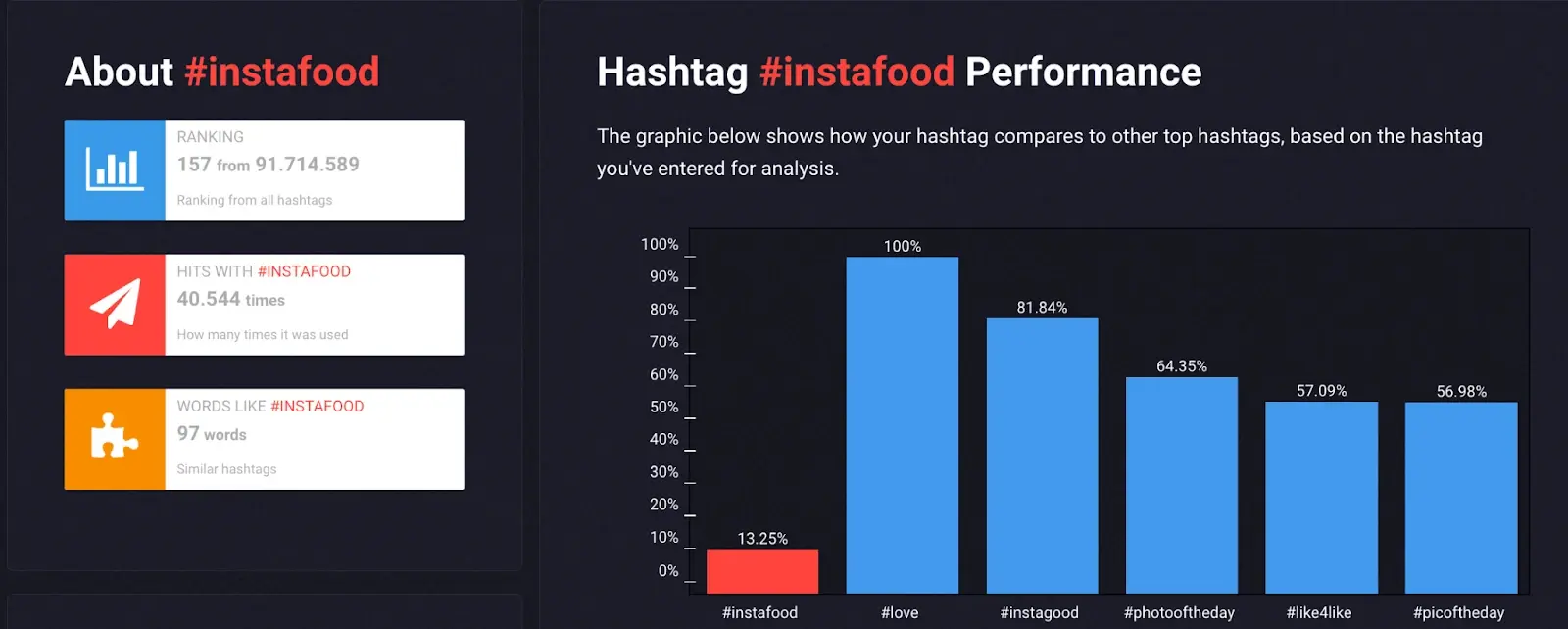Select the red #instafood bar
The width and height of the screenshot is (1568, 629).
pyautogui.click(x=760, y=570)
